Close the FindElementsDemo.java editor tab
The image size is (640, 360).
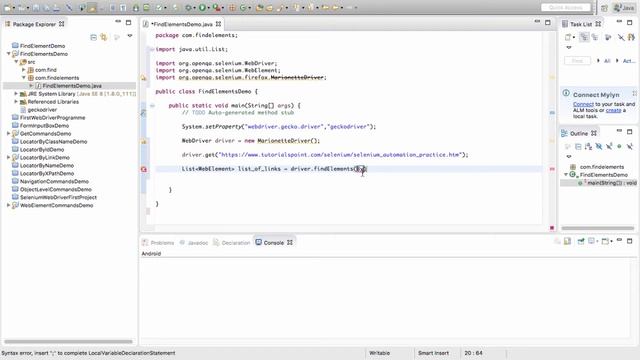click(x=218, y=24)
